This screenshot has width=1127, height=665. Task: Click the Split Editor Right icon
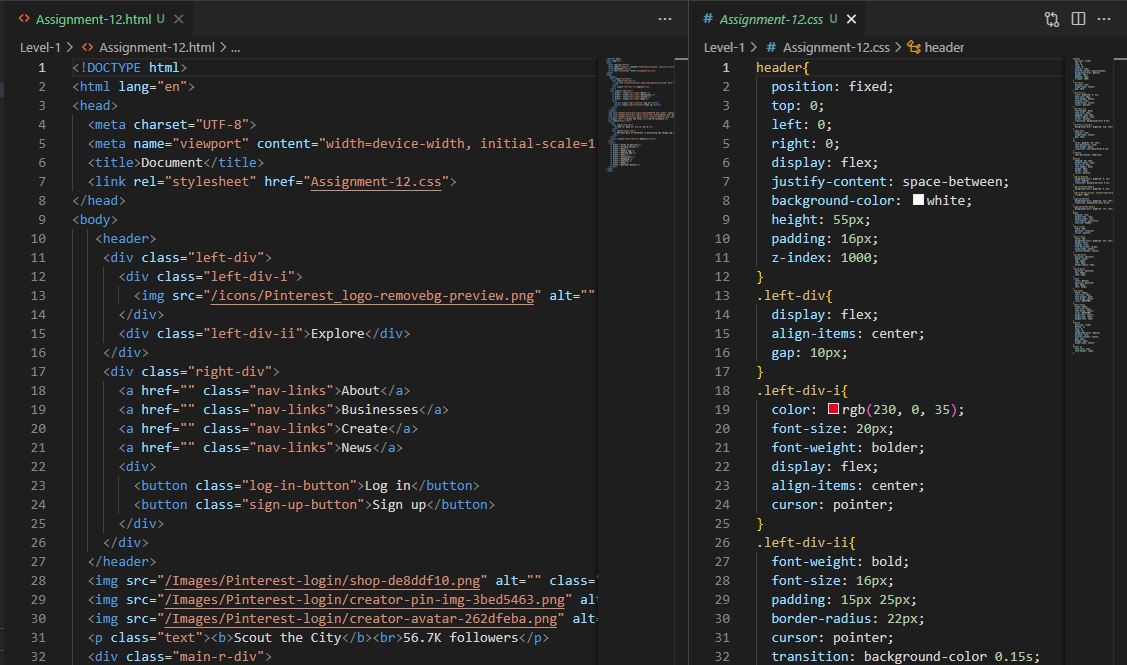pyautogui.click(x=1078, y=19)
